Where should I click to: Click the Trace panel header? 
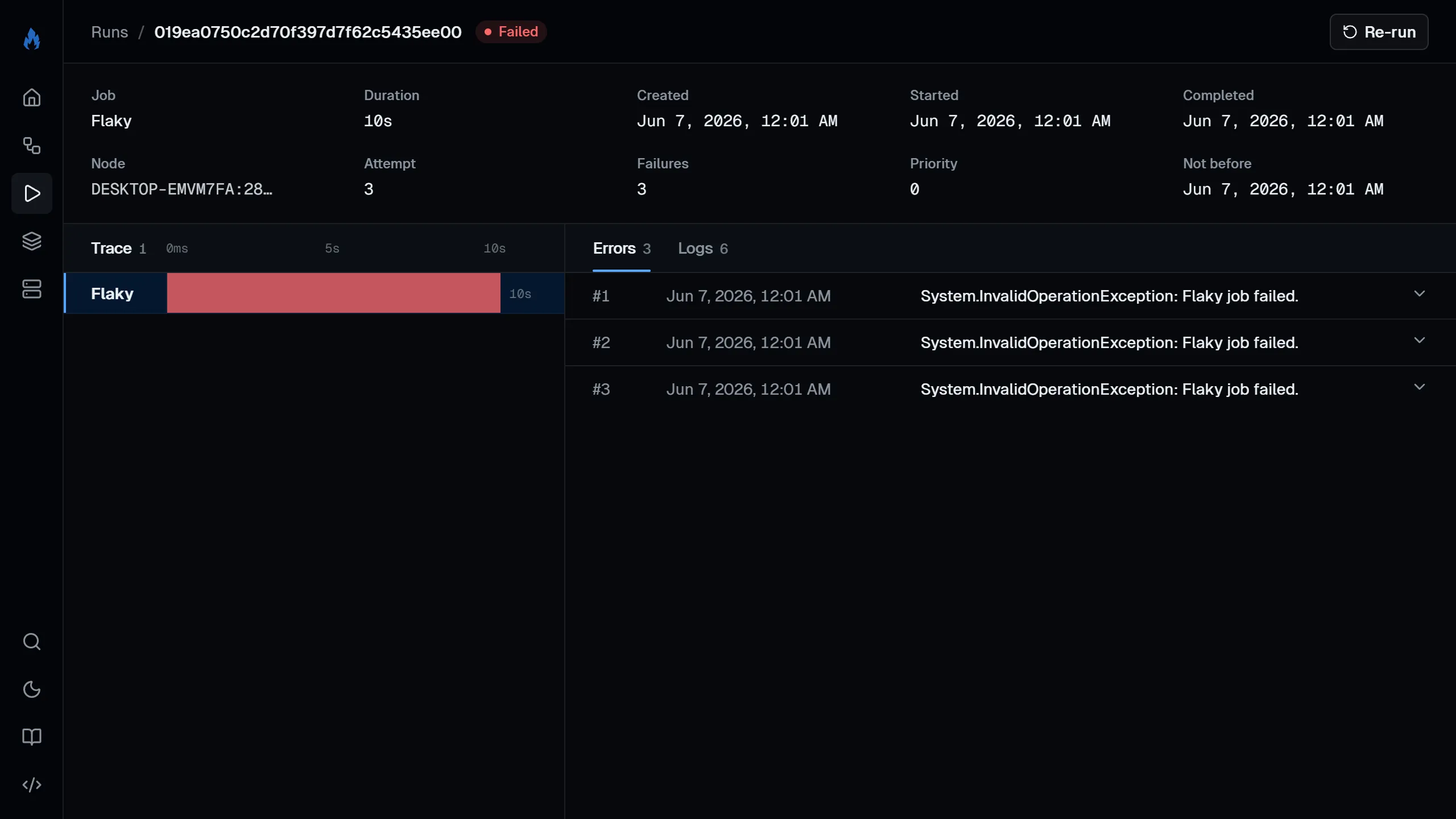(x=111, y=249)
